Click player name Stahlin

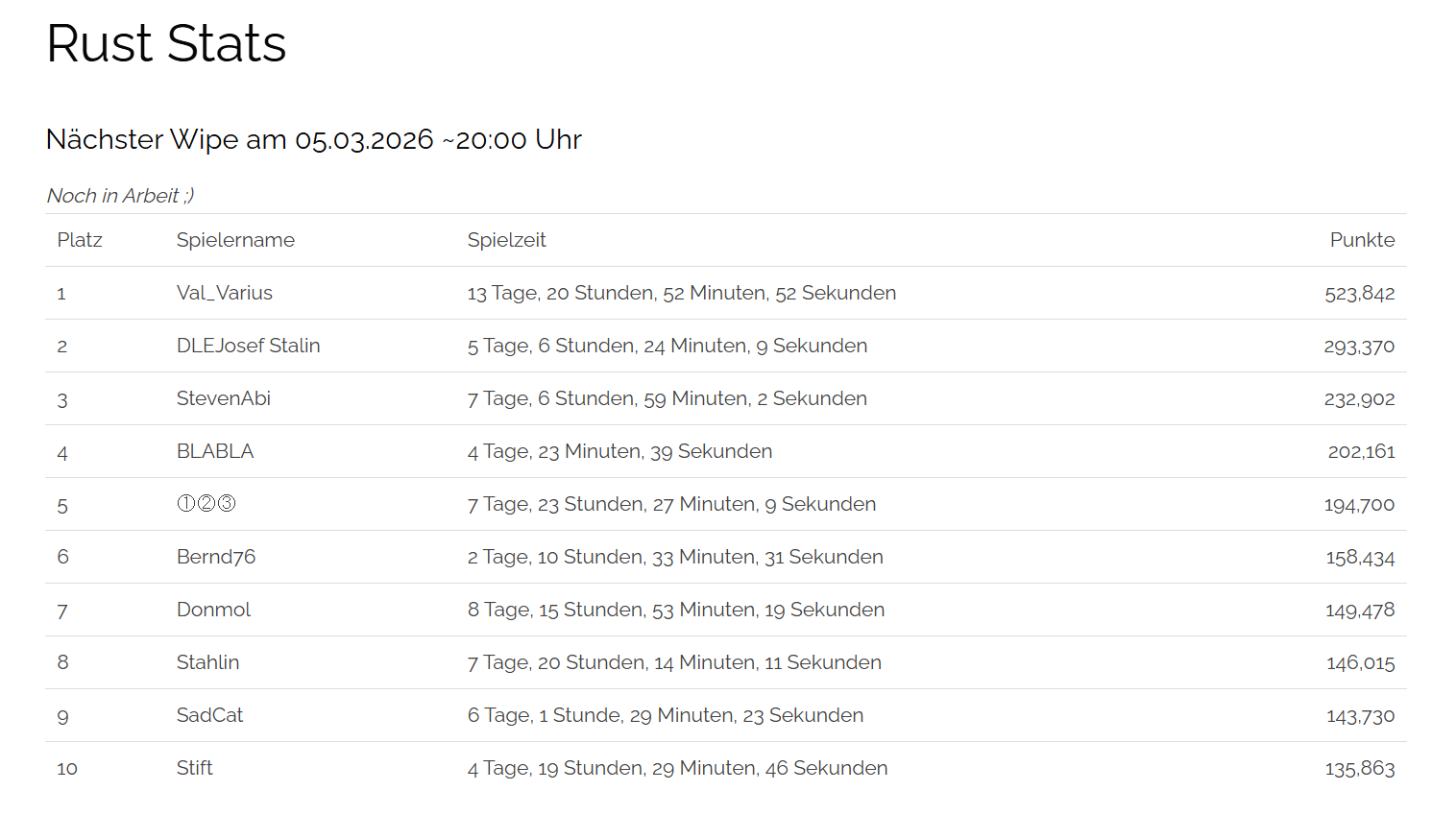207,662
